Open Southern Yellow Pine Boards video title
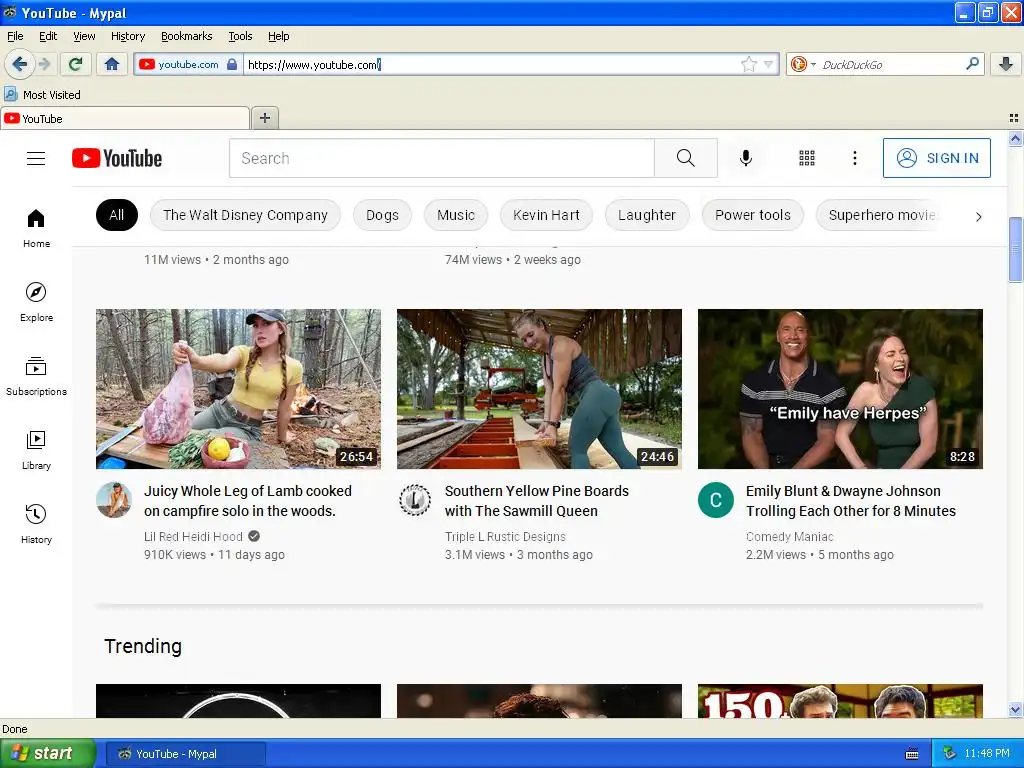 (x=537, y=501)
